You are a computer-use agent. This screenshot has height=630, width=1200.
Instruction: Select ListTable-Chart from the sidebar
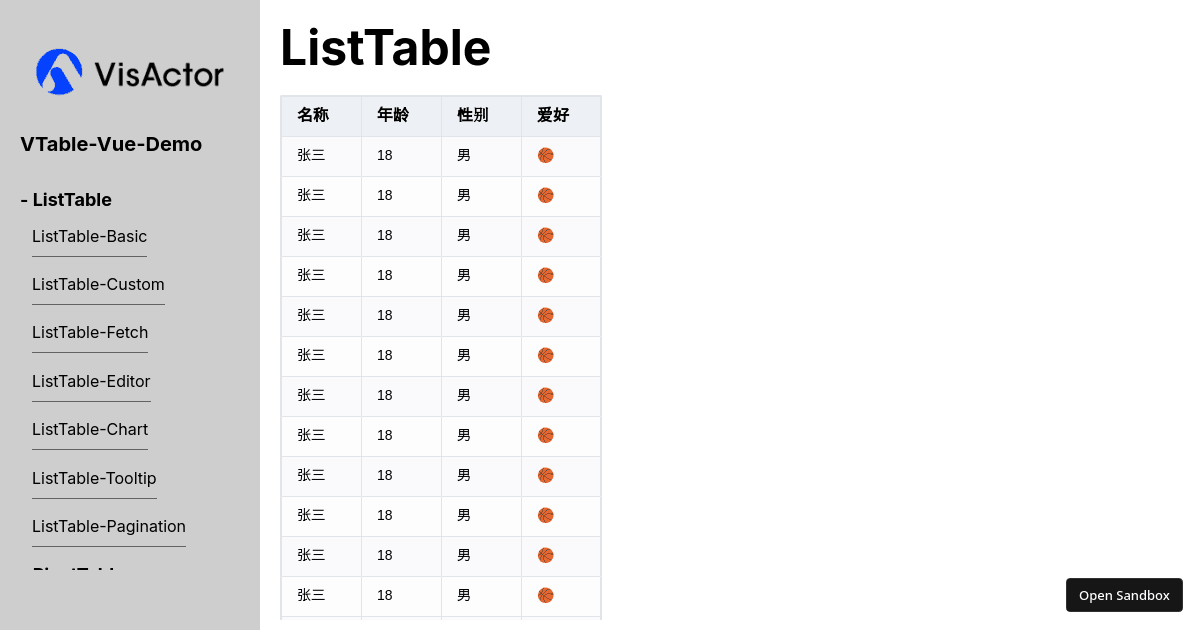pos(89,429)
